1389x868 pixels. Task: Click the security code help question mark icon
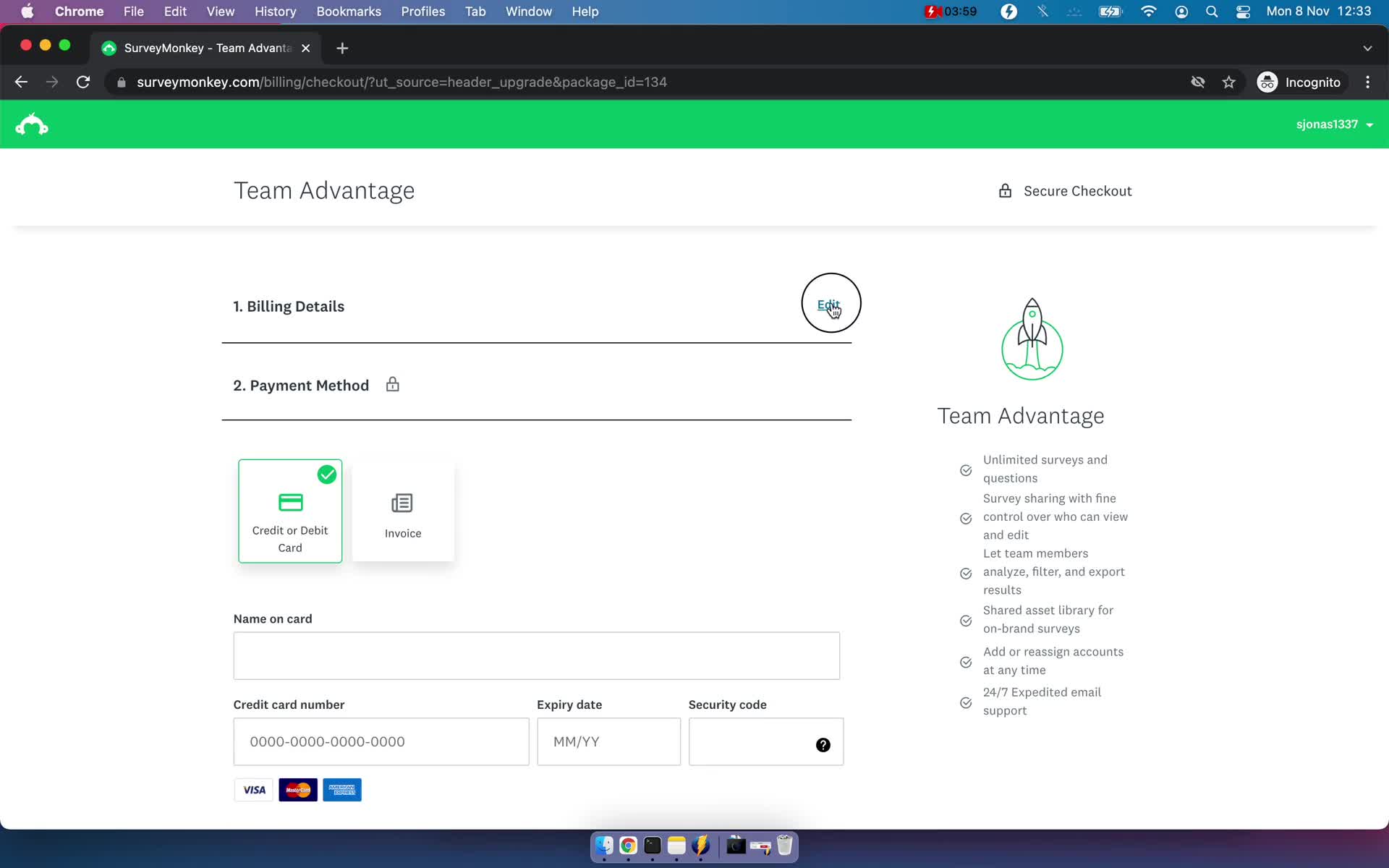(823, 745)
